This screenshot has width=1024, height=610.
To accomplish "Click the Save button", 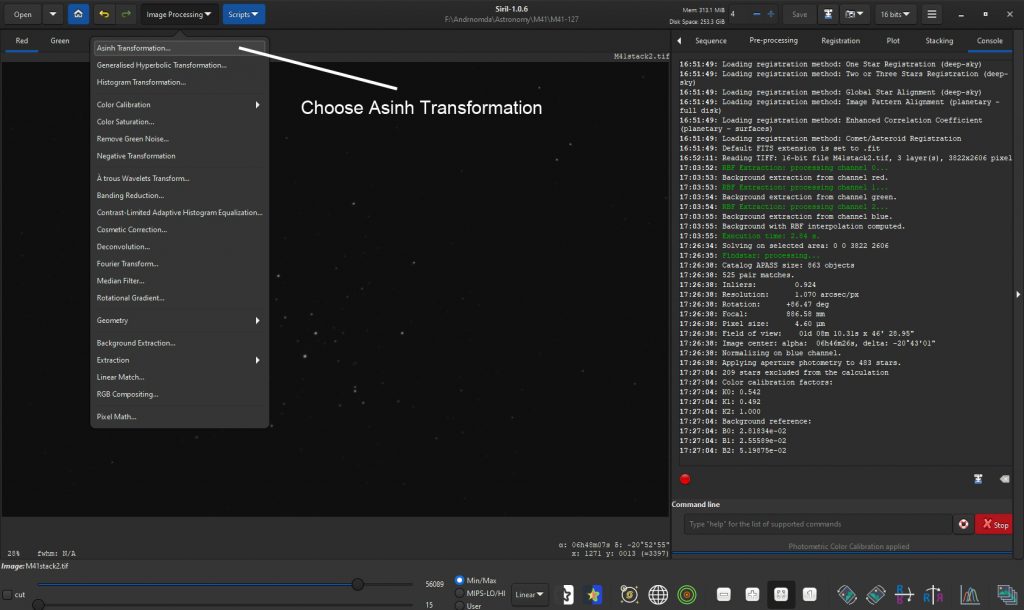I will click(799, 14).
